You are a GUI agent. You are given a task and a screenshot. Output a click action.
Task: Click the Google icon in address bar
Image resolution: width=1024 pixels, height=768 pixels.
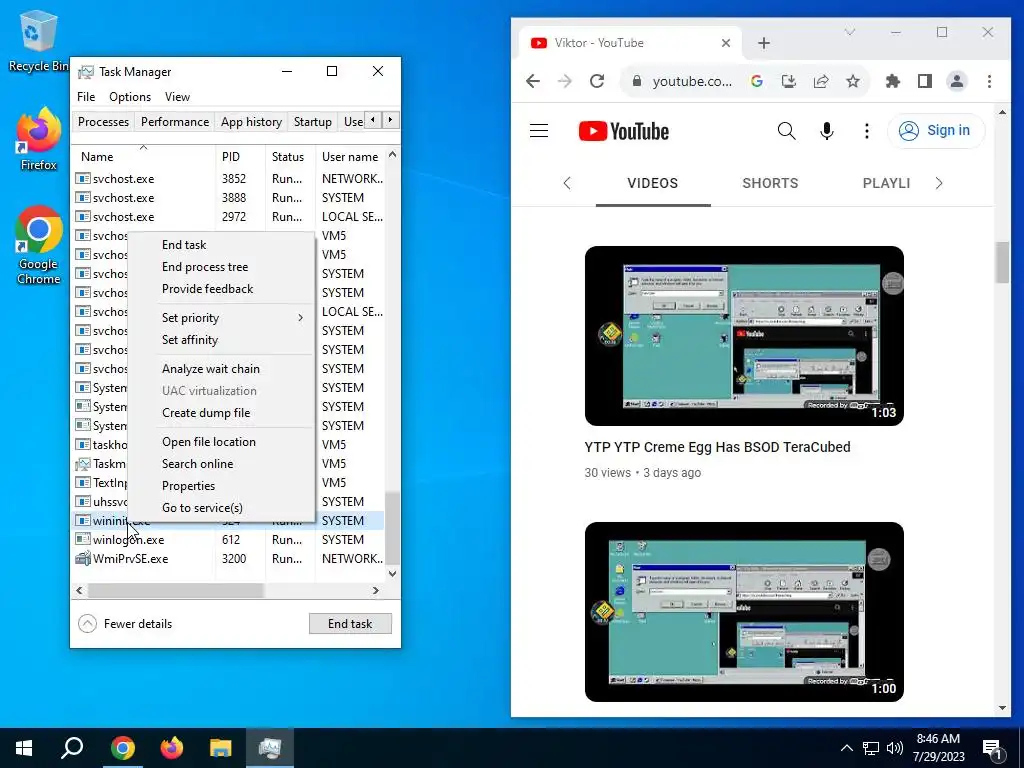(x=757, y=81)
